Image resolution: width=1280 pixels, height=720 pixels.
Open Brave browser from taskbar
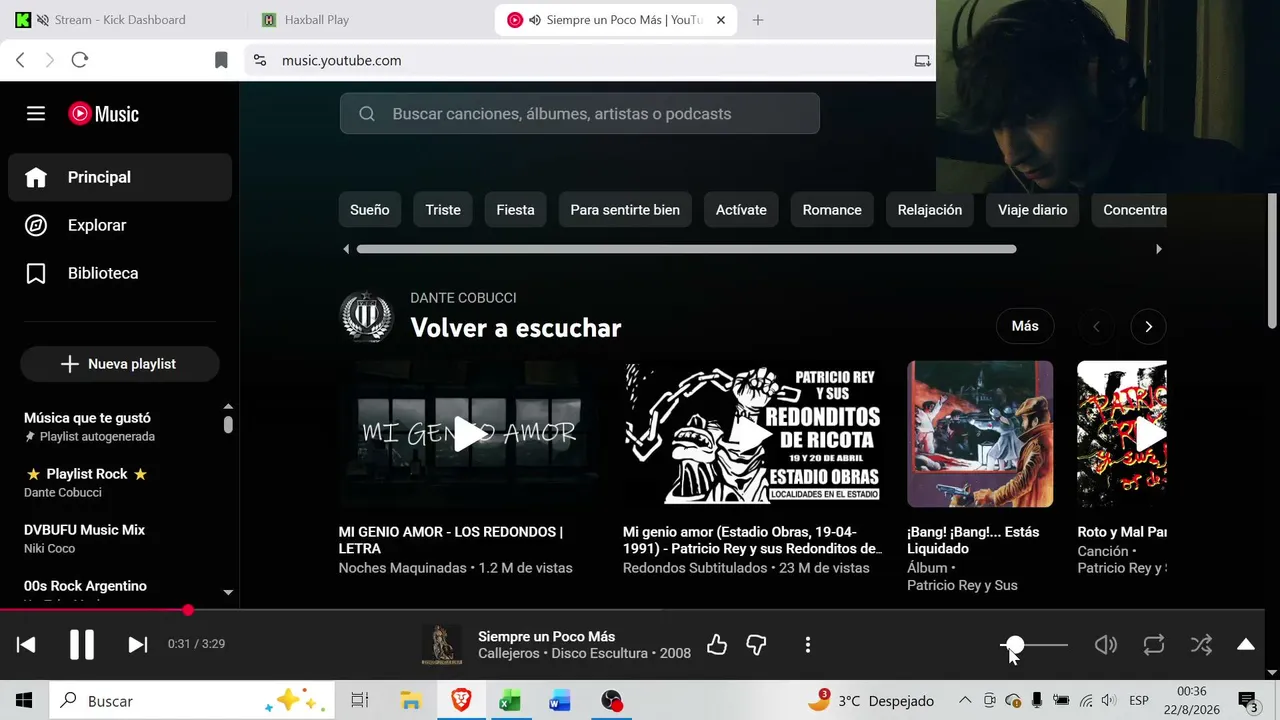click(461, 701)
